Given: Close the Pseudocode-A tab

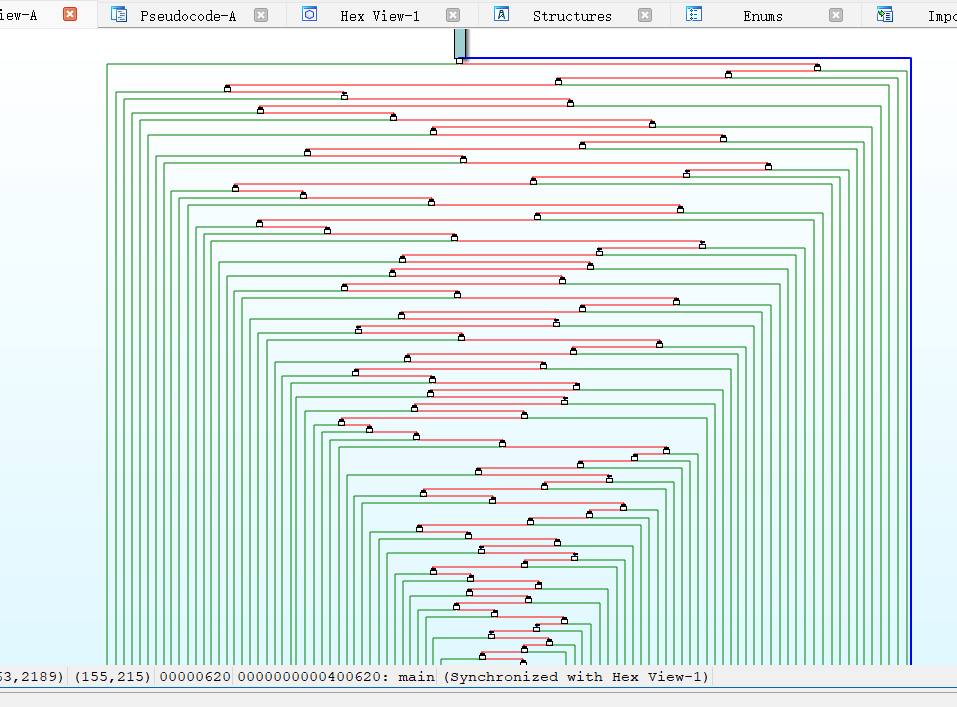Looking at the screenshot, I should point(261,15).
